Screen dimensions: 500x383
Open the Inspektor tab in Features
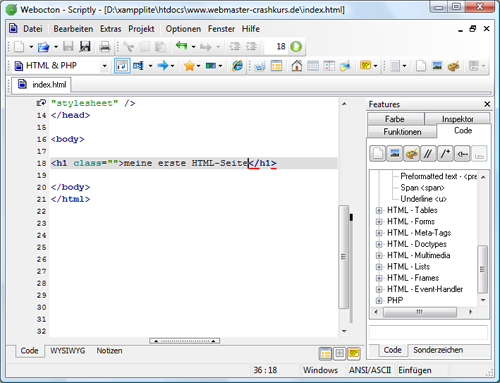pos(457,119)
